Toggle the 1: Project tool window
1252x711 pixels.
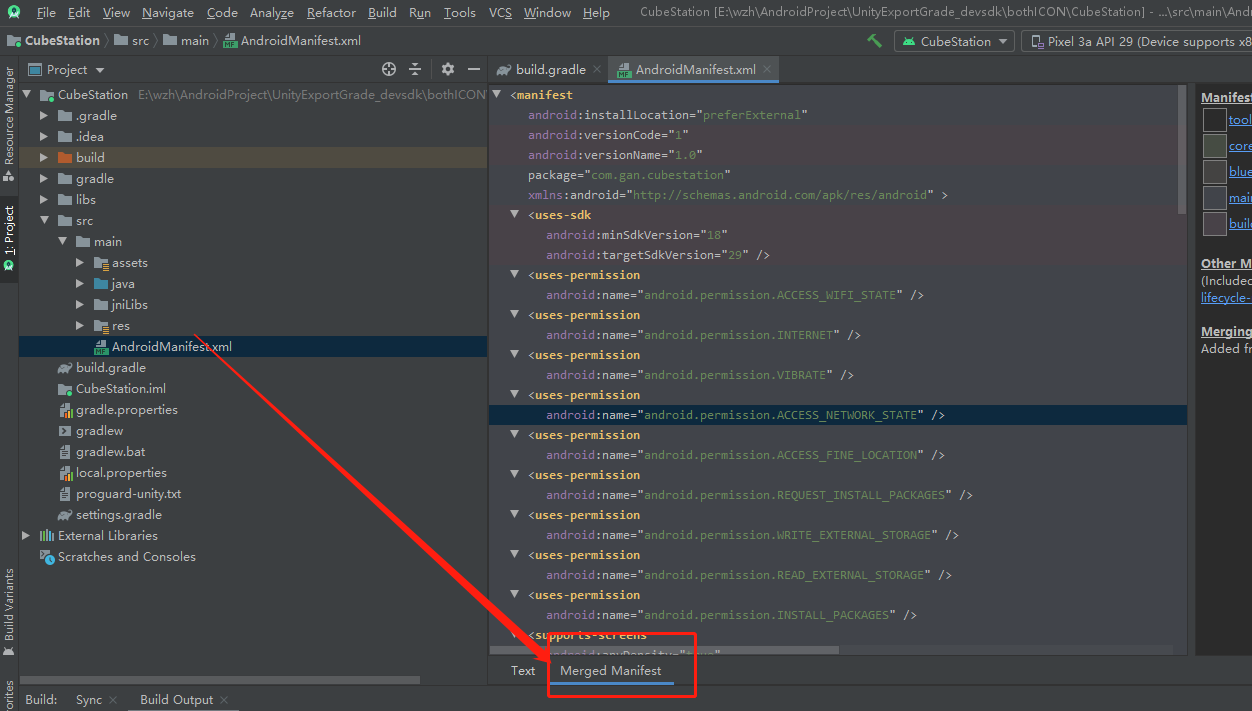pos(9,235)
